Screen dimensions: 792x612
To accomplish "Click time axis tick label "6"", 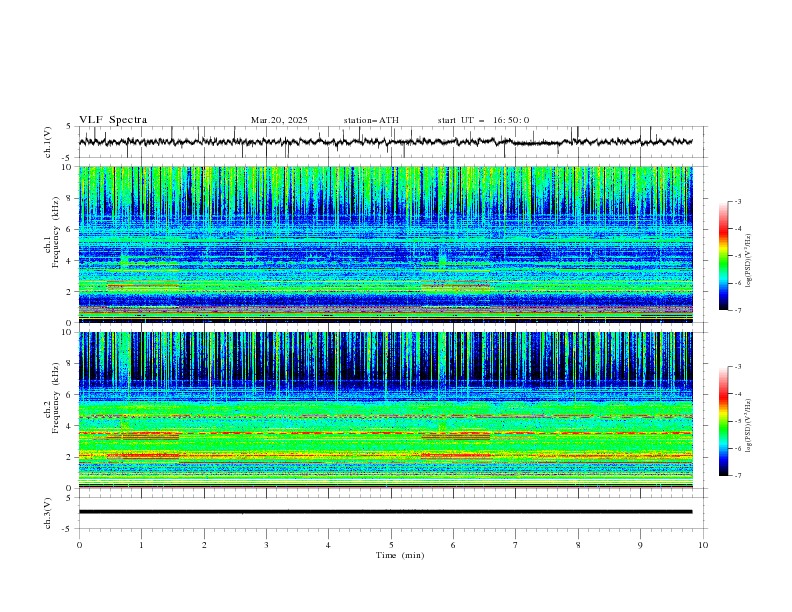I will pos(453,545).
